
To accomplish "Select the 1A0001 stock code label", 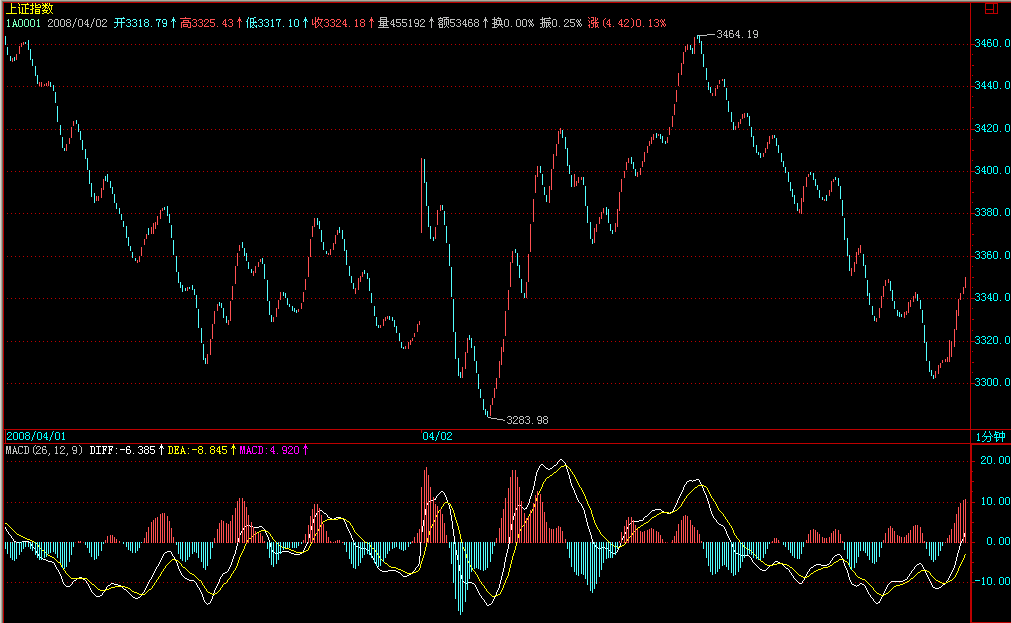I will 24,22.
